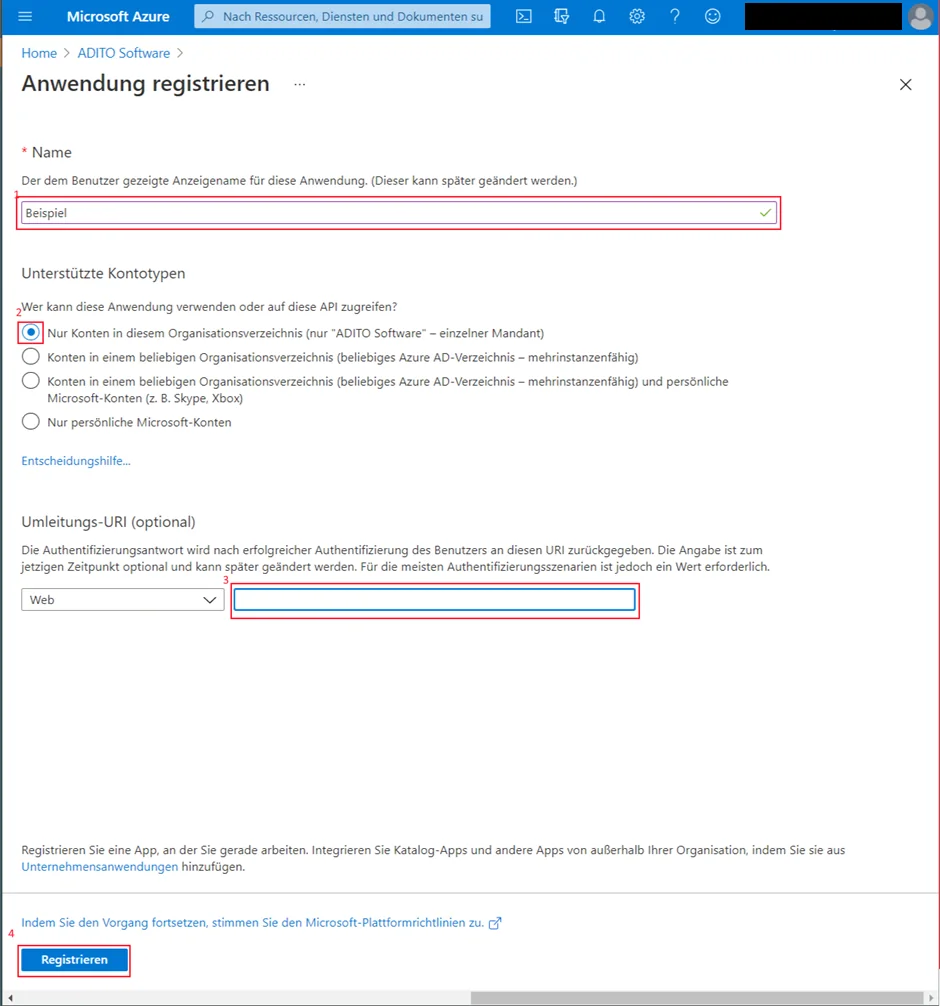Select Nur Konten in diesem Organisationsverzeichnis
940x1006 pixels.
click(x=30, y=332)
